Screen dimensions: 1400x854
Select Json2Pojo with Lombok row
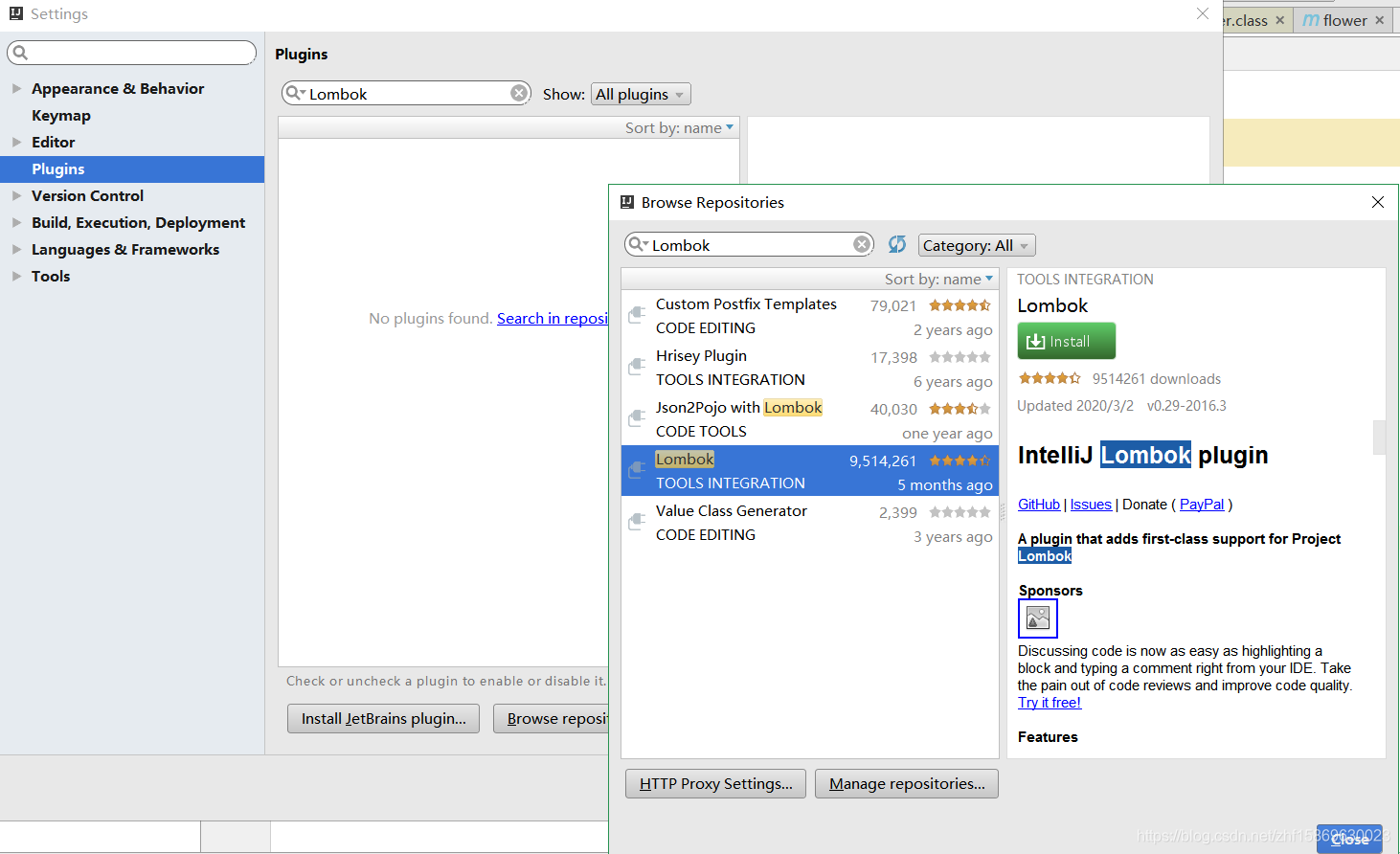[x=810, y=419]
